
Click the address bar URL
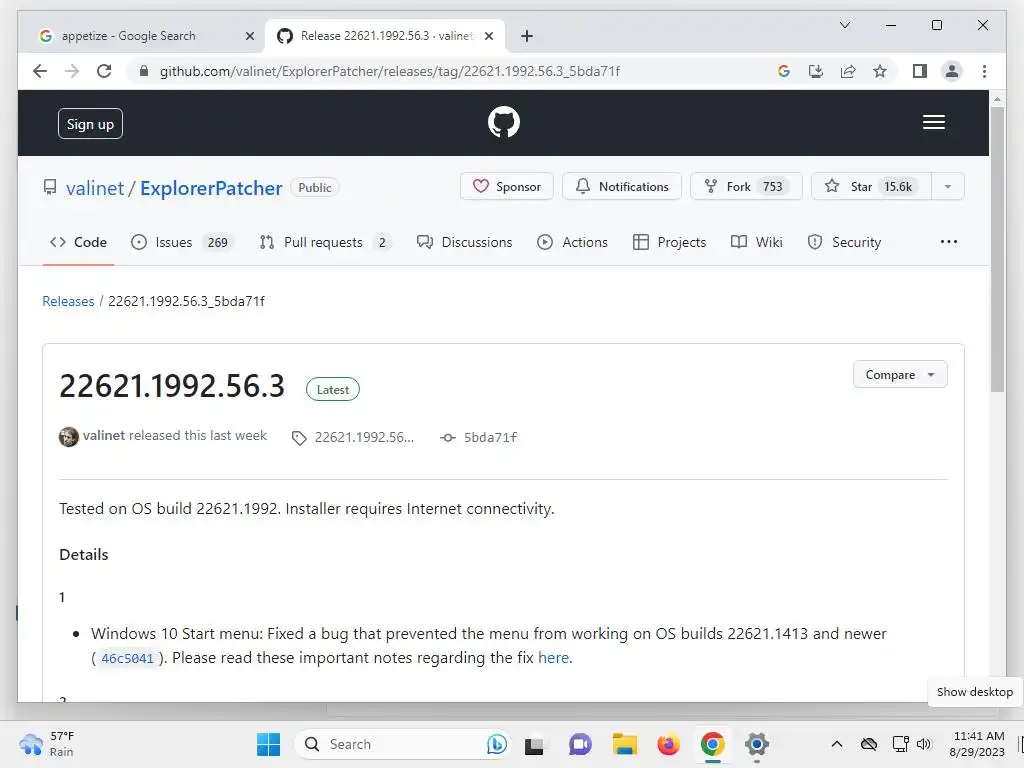click(x=390, y=71)
